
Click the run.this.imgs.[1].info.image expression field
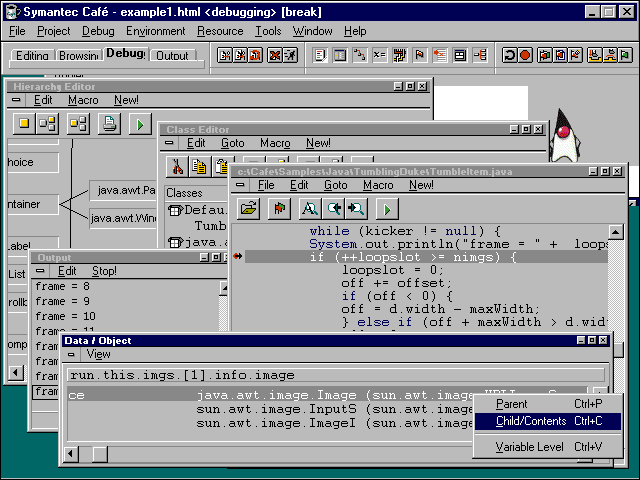pos(336,375)
